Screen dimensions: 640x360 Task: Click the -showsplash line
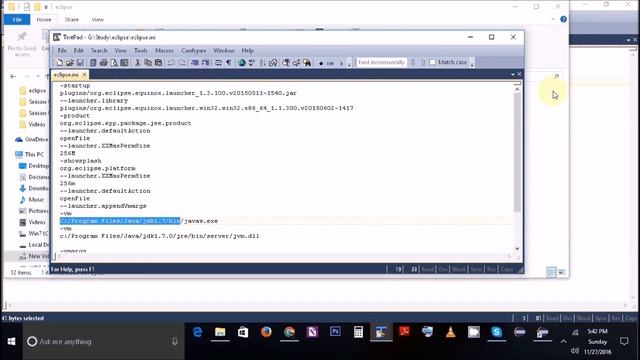click(x=80, y=161)
